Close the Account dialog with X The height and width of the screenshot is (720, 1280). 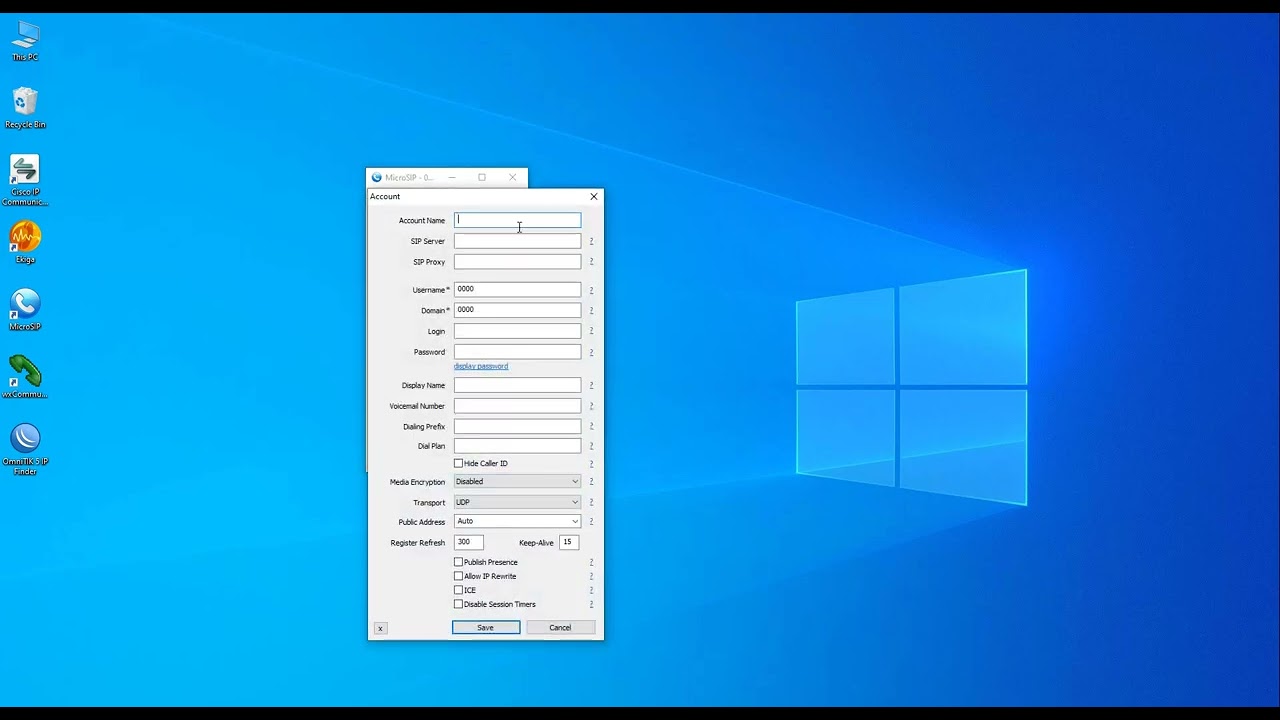pos(594,196)
